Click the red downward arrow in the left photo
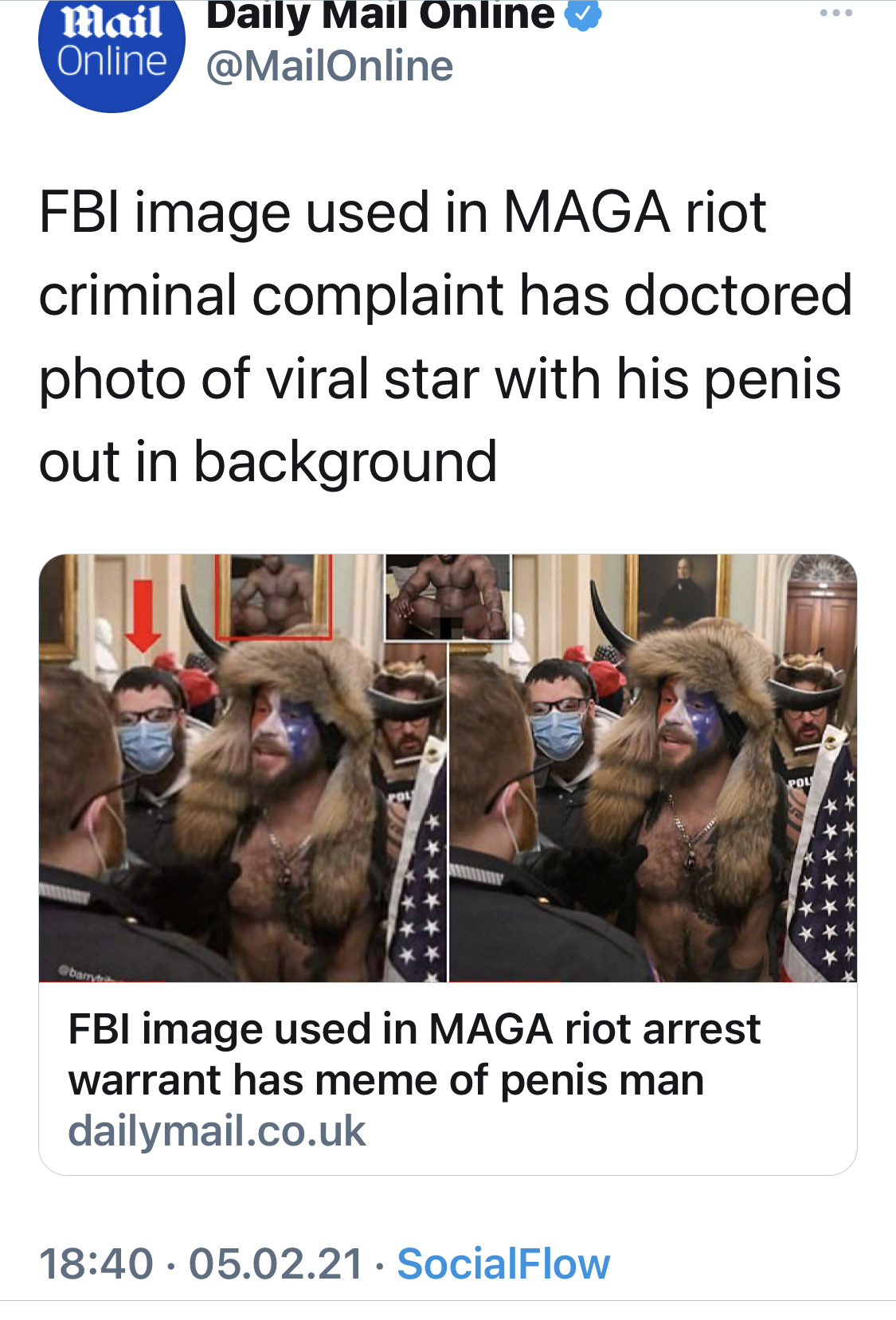The image size is (896, 1320). [143, 615]
